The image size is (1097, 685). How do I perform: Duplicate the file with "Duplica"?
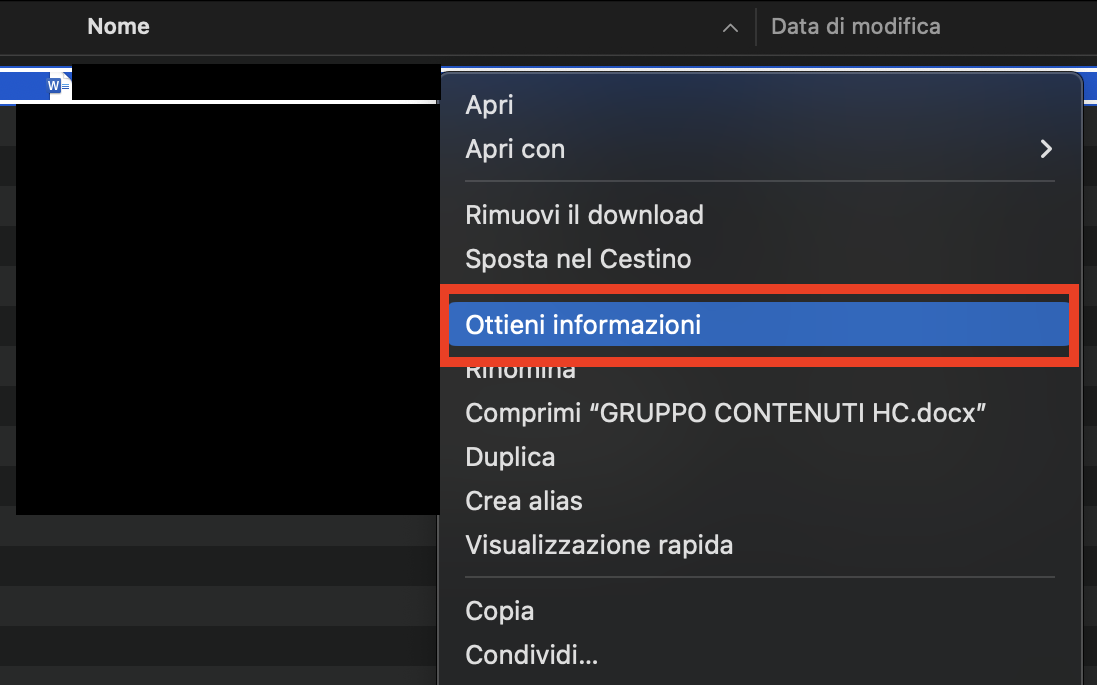(x=510, y=456)
